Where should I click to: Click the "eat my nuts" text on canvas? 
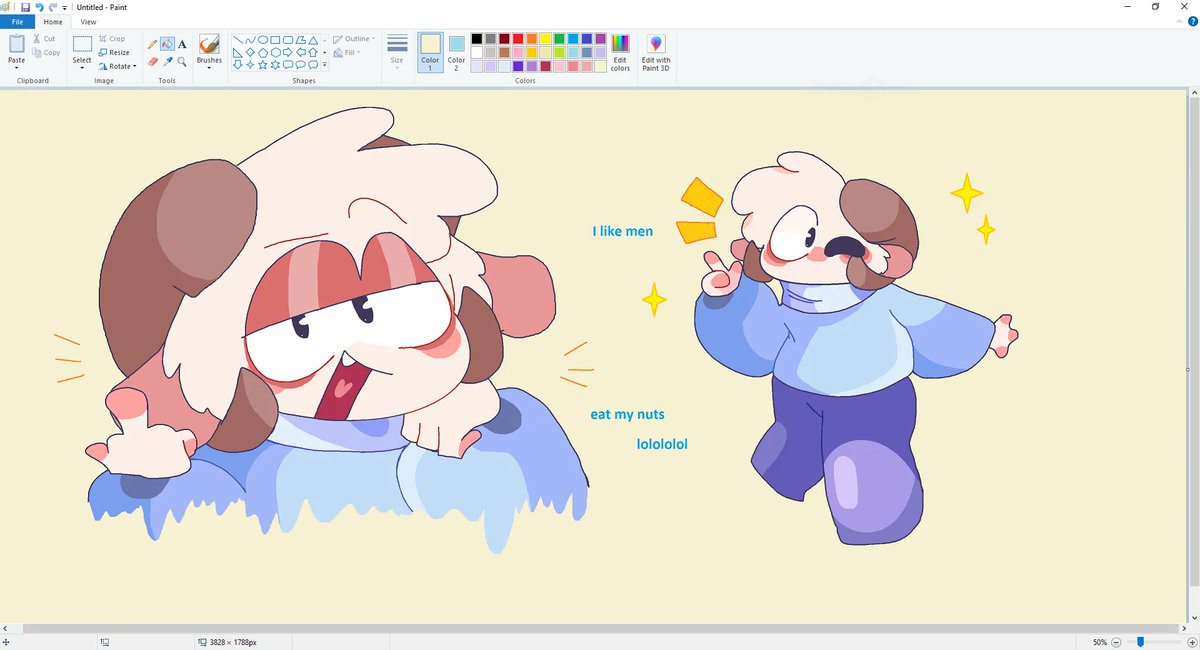627,414
